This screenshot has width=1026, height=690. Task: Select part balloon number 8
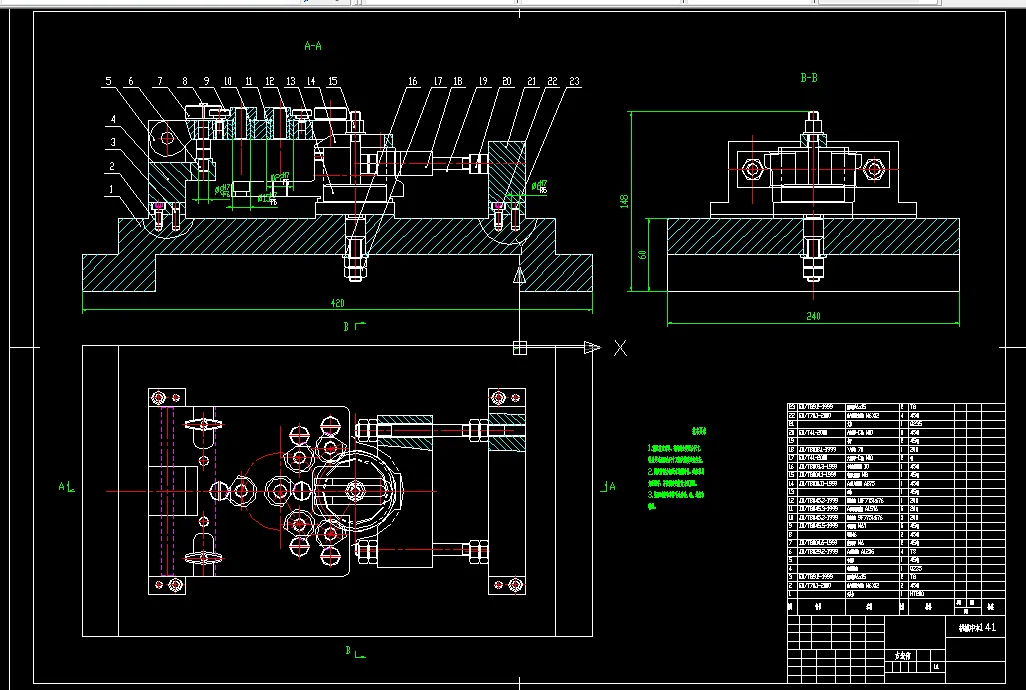[x=185, y=81]
